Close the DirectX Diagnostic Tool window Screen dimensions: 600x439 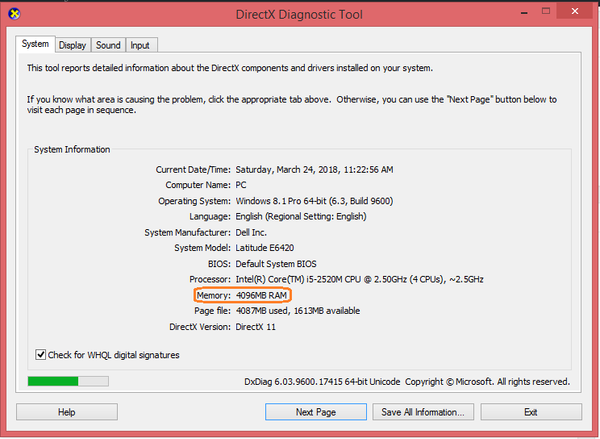575,12
